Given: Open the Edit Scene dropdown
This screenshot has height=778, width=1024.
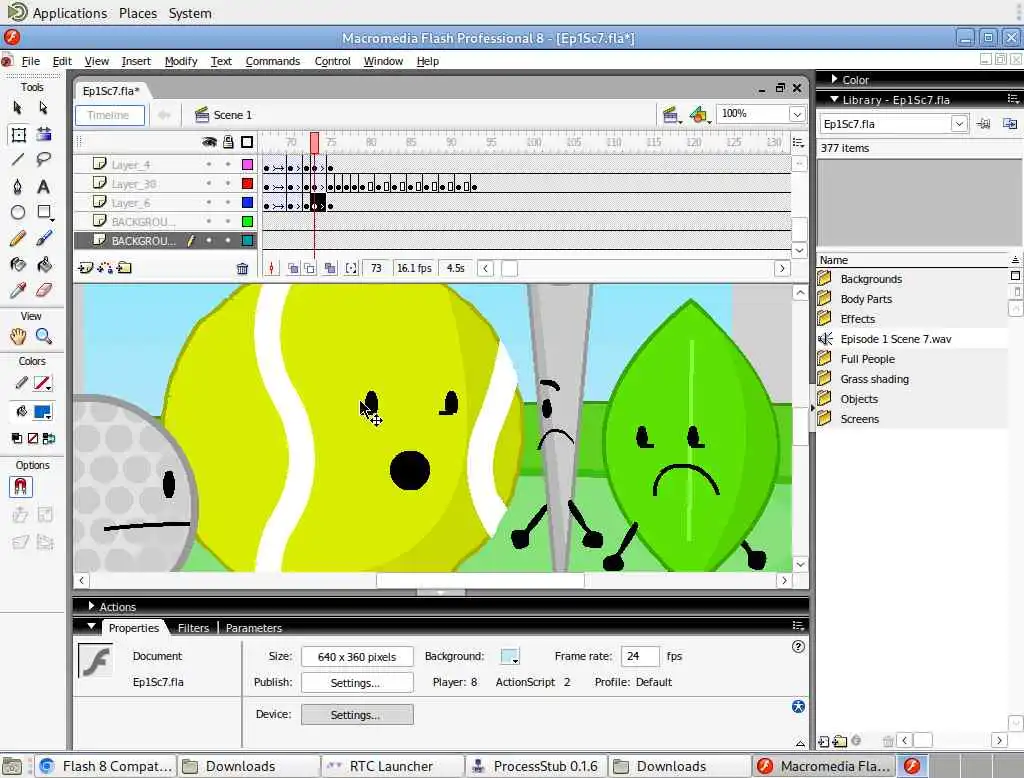Looking at the screenshot, I should (x=671, y=116).
